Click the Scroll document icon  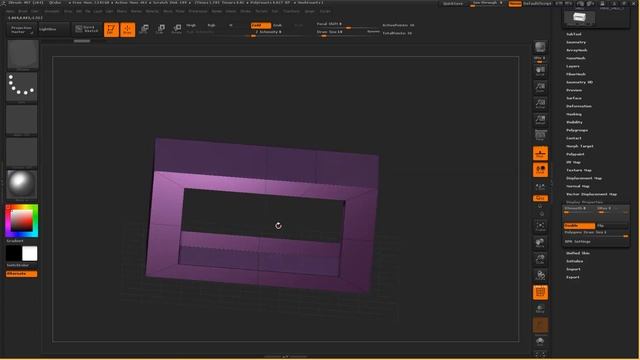[540, 71]
